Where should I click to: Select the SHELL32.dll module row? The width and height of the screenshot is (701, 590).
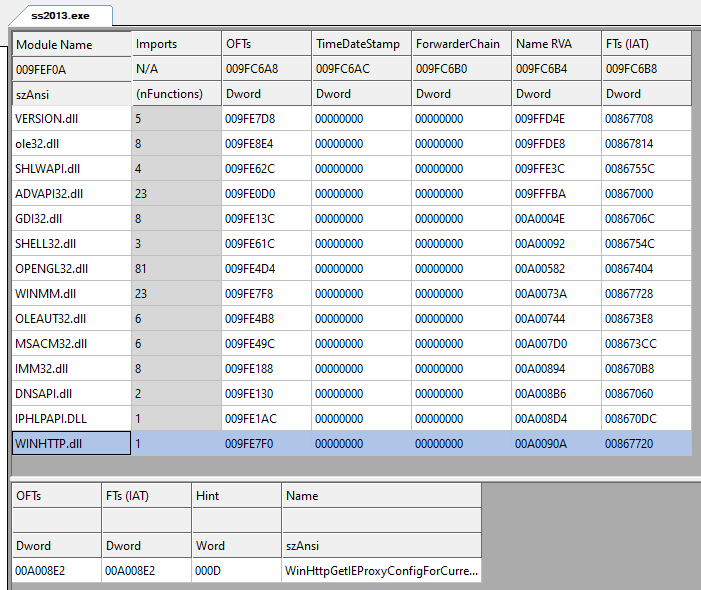coord(352,244)
